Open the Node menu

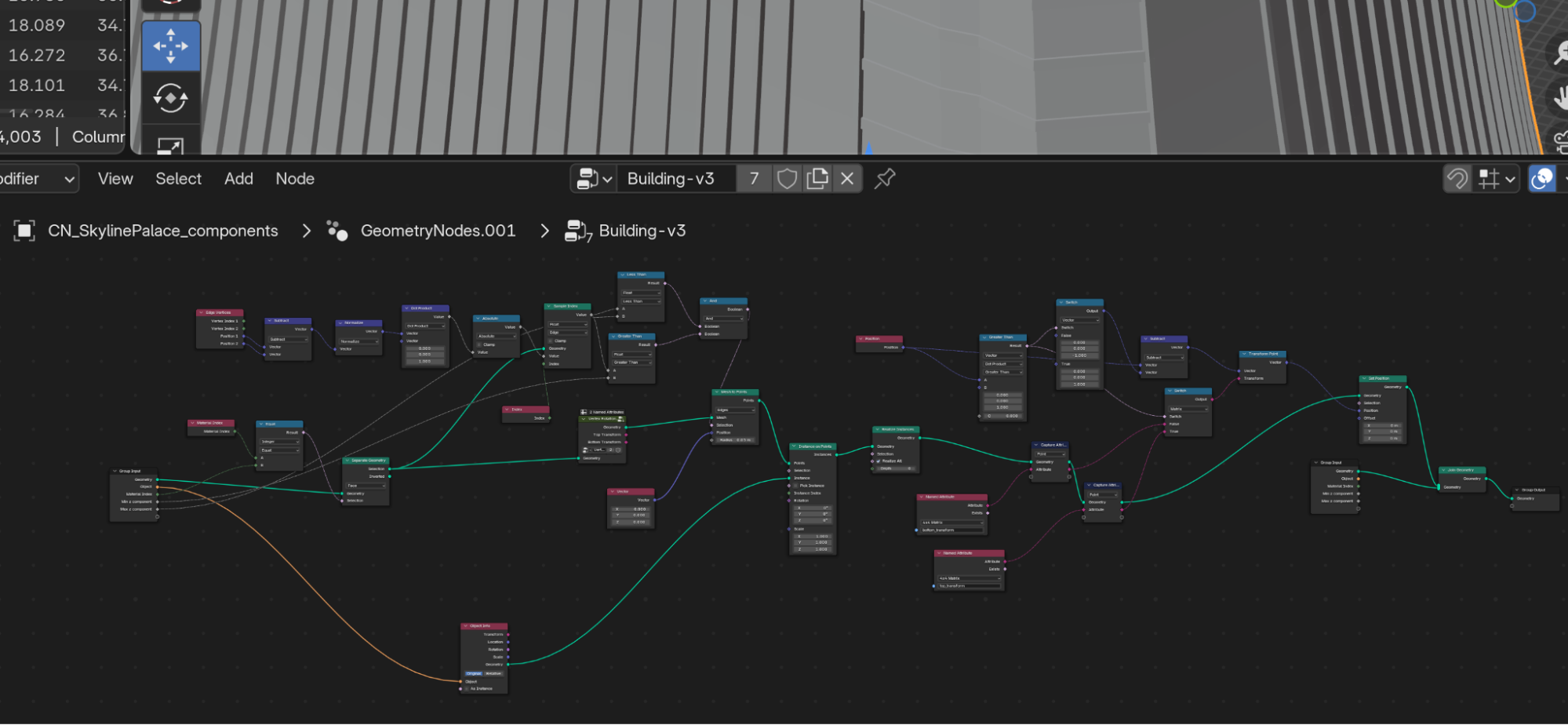pos(295,179)
